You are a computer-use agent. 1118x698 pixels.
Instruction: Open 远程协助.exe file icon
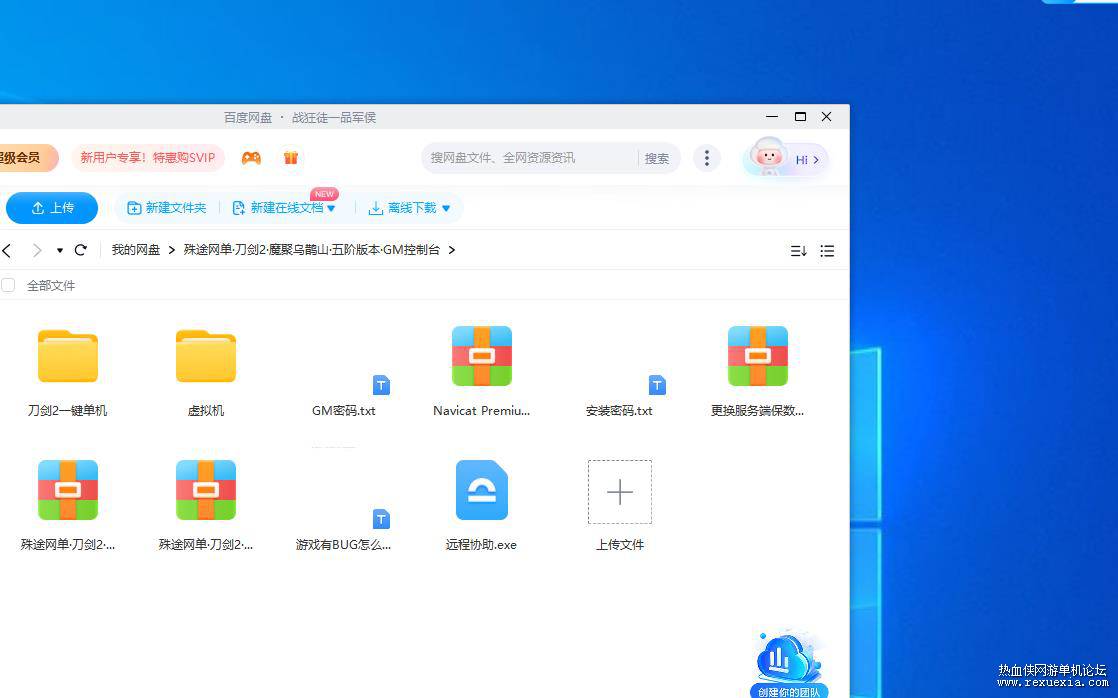[x=482, y=490]
